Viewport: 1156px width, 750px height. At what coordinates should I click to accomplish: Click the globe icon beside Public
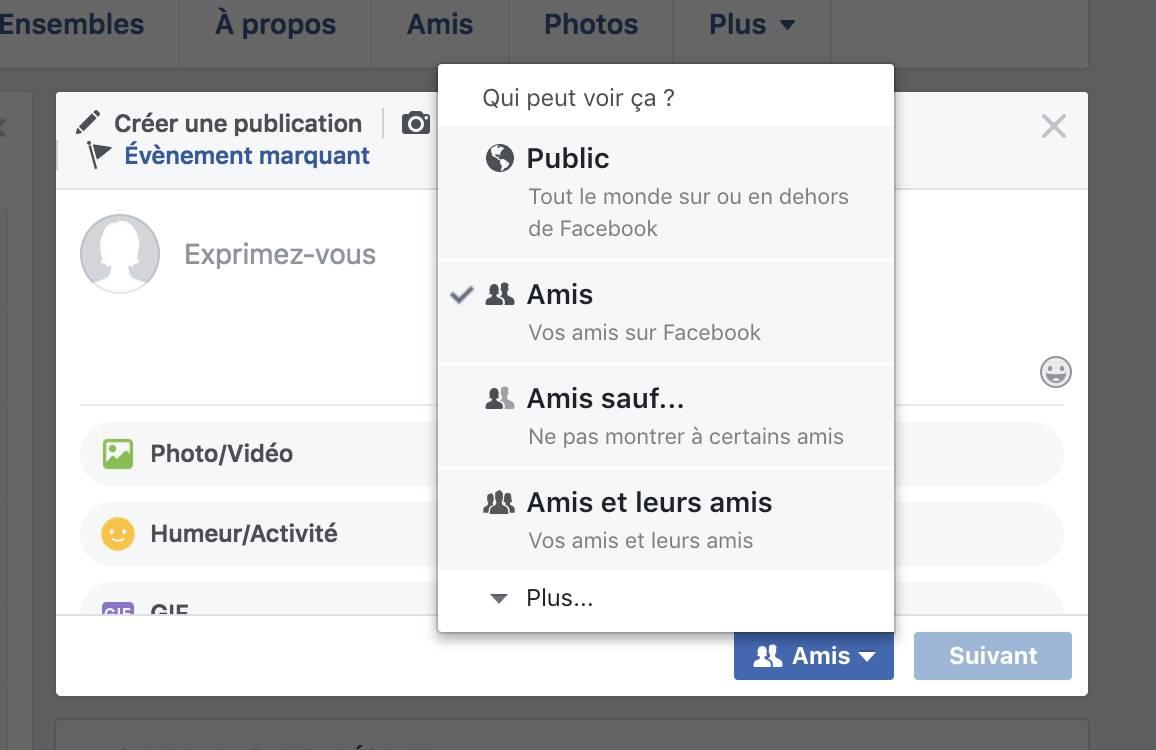[499, 158]
